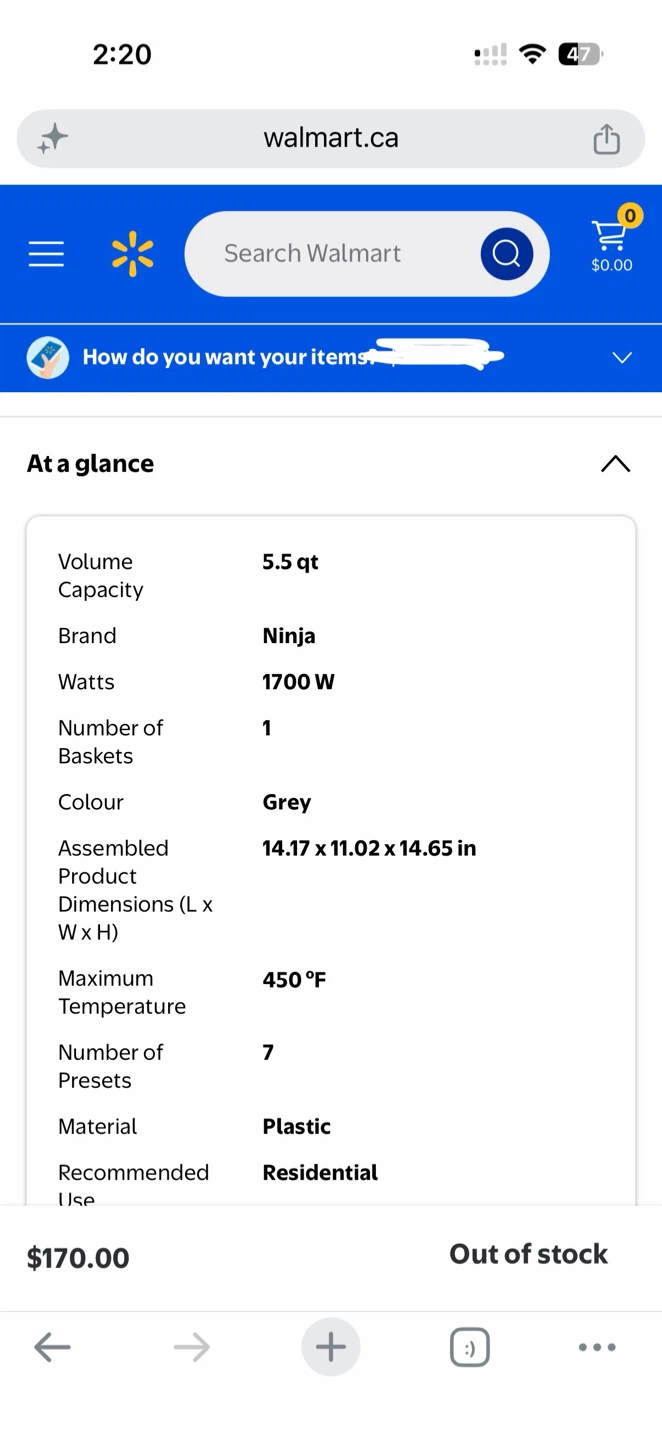Tap the Walmart spark logo
Viewport: 662px width, 1440px height.
click(132, 254)
